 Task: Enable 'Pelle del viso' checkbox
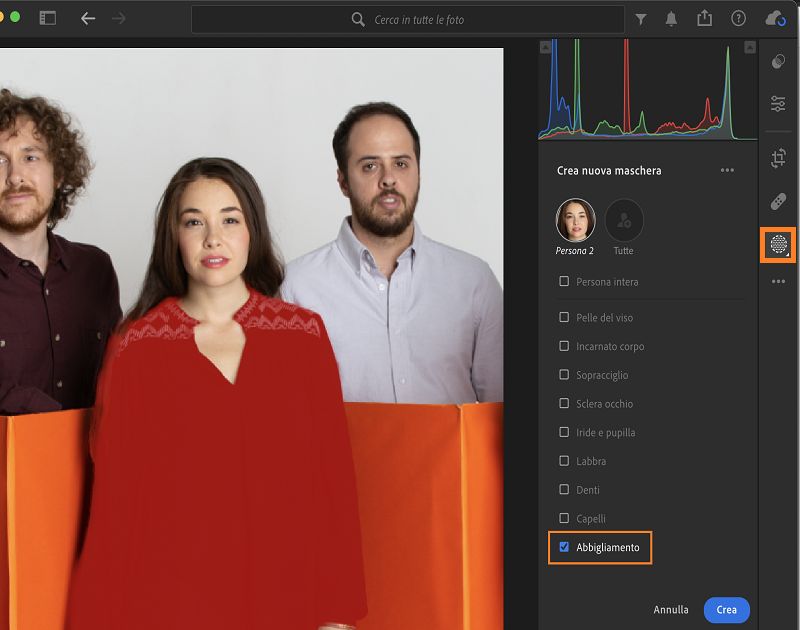click(564, 317)
